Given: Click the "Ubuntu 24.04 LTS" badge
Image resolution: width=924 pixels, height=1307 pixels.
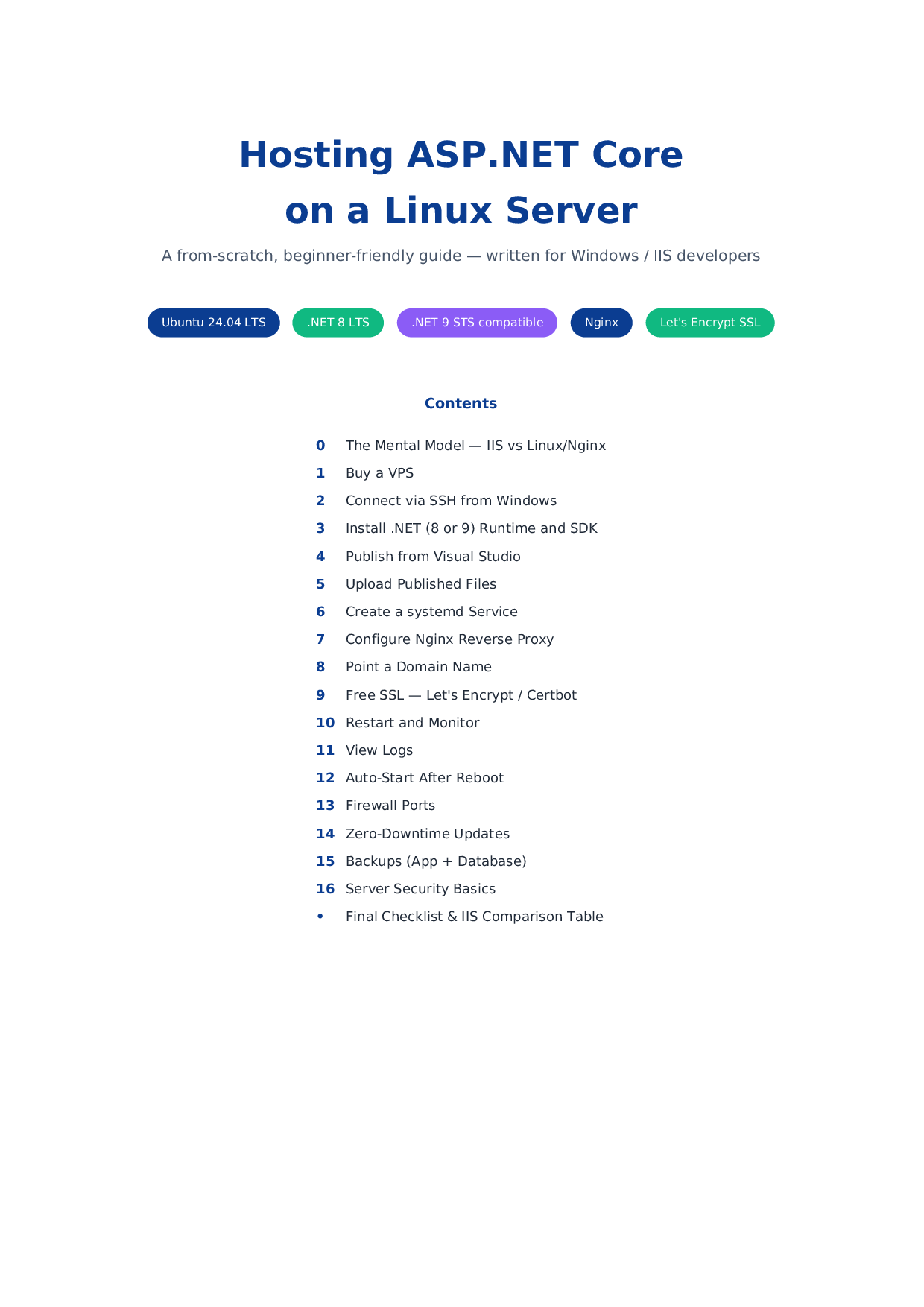Looking at the screenshot, I should tap(214, 323).
